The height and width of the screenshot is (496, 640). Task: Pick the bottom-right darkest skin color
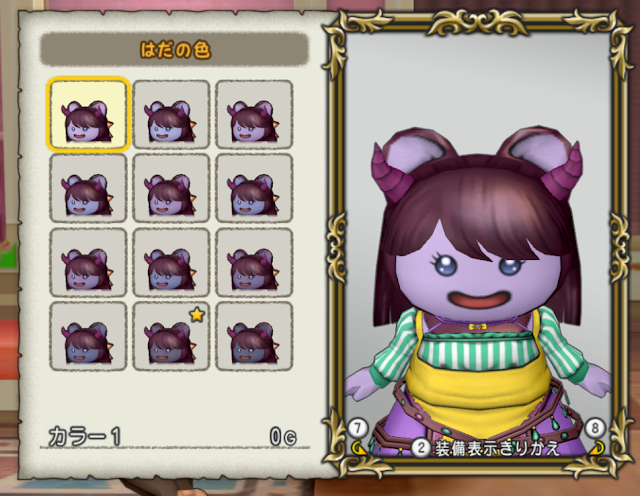click(x=254, y=336)
